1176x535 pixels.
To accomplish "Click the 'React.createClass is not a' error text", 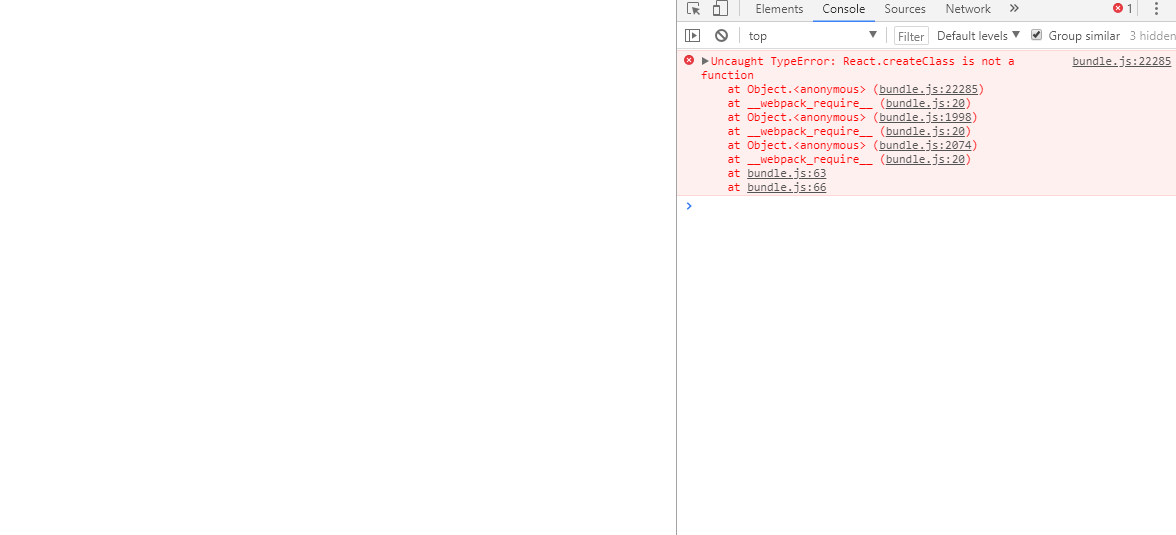I will pos(928,62).
